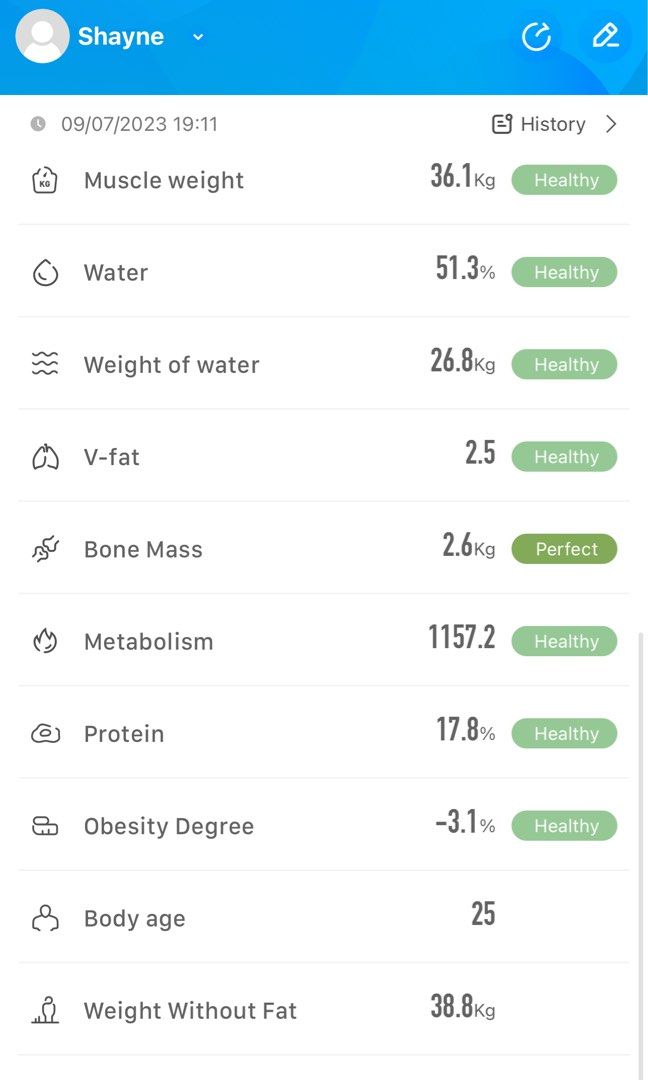The height and width of the screenshot is (1080, 648).
Task: Click the Weight Without Fat measuring icon
Action: point(44,1010)
